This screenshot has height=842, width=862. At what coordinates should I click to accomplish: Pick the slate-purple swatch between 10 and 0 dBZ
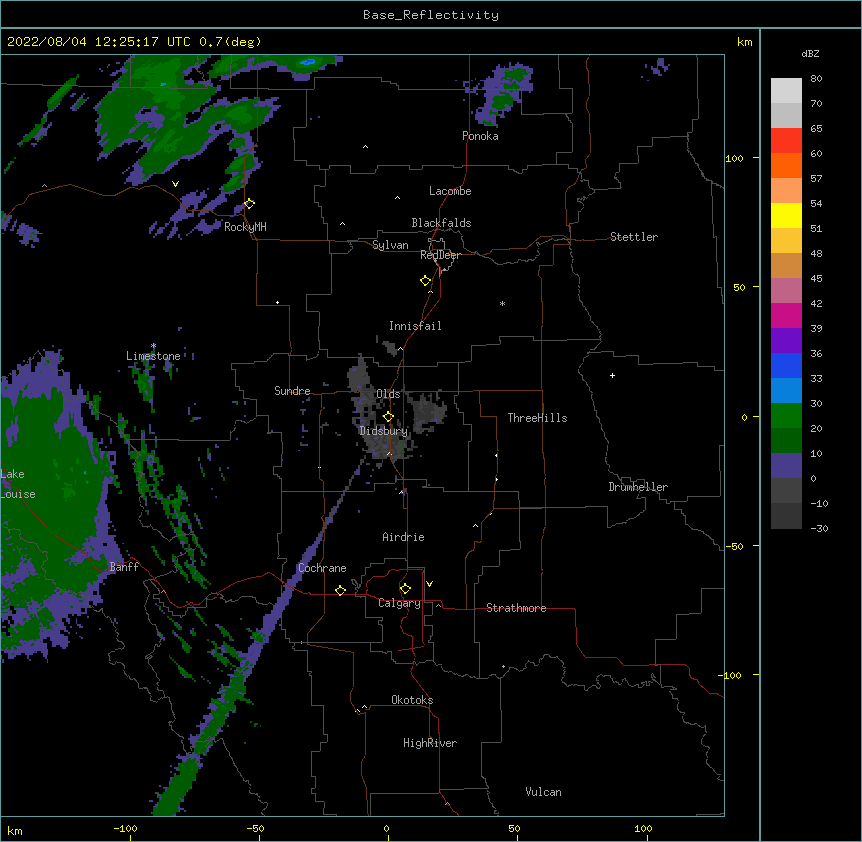[786, 466]
